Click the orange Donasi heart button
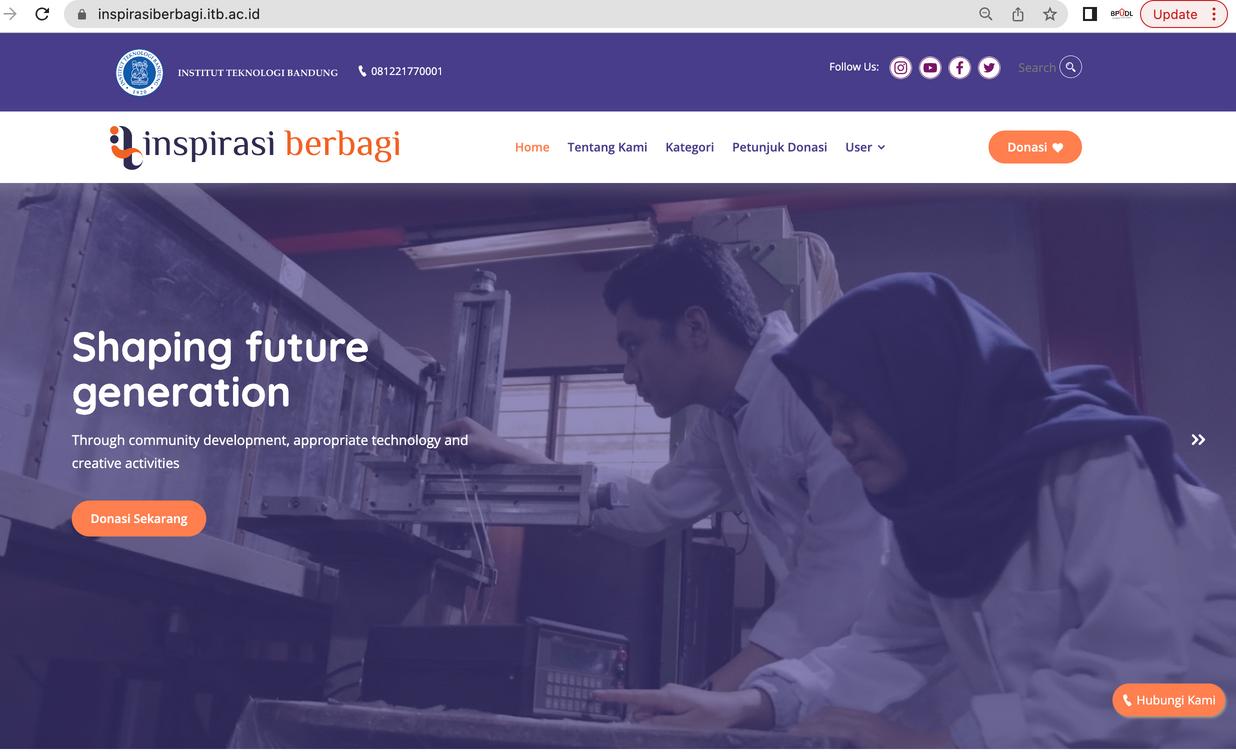This screenshot has width=1236, height=754. (x=1035, y=147)
